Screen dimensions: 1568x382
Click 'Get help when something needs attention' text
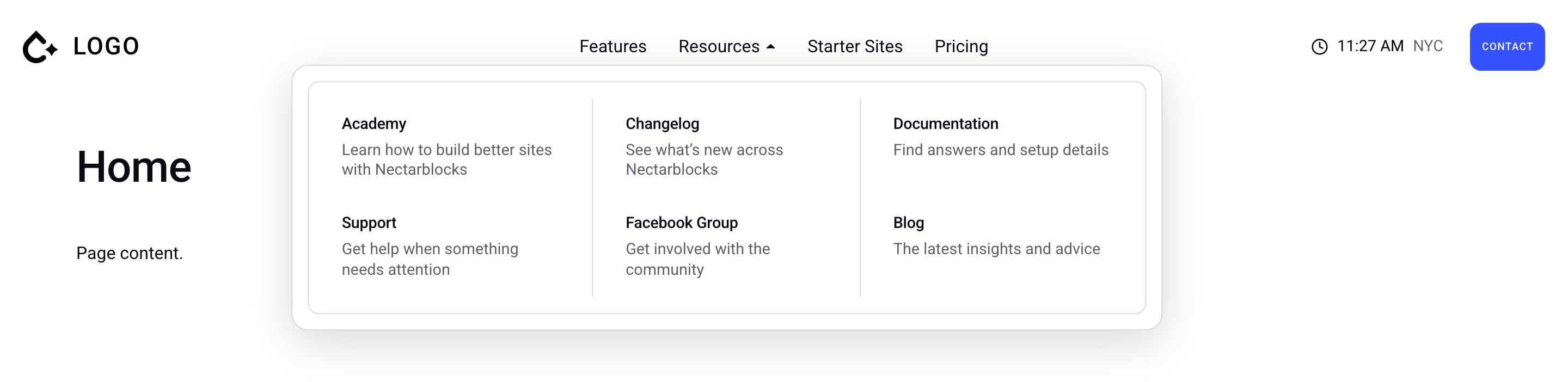(x=430, y=259)
